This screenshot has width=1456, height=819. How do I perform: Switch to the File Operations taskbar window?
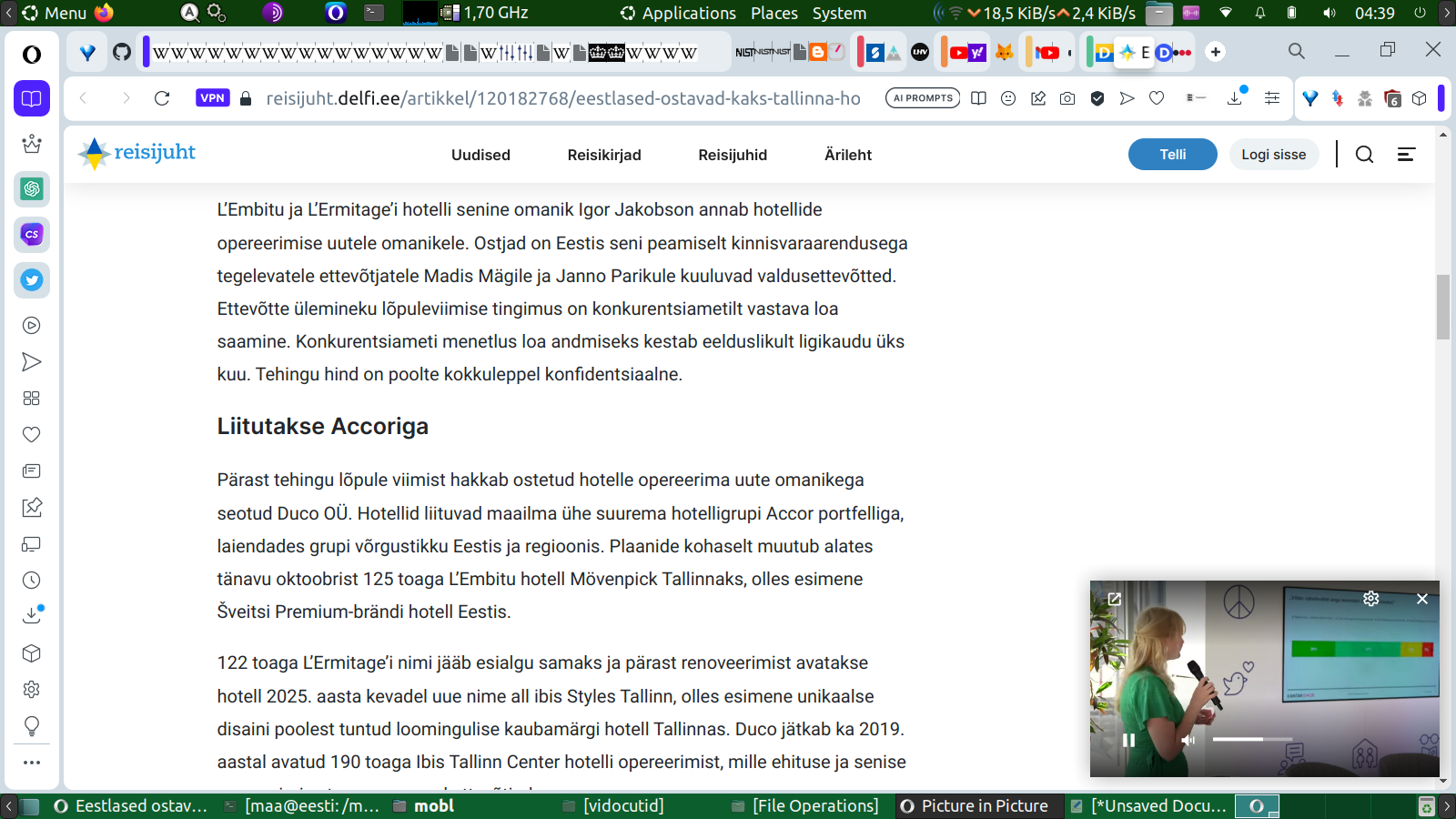(806, 806)
